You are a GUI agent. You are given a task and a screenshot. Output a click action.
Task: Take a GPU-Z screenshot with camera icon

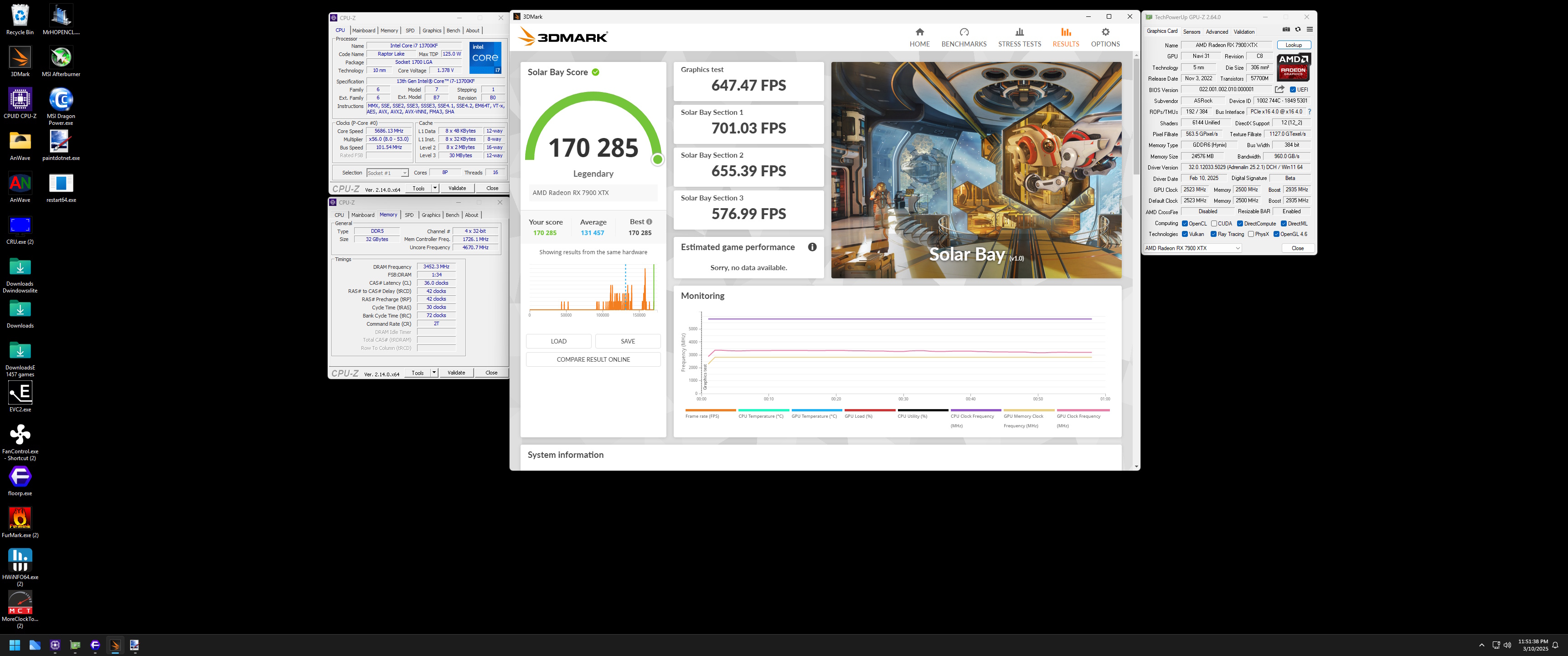click(x=1286, y=29)
